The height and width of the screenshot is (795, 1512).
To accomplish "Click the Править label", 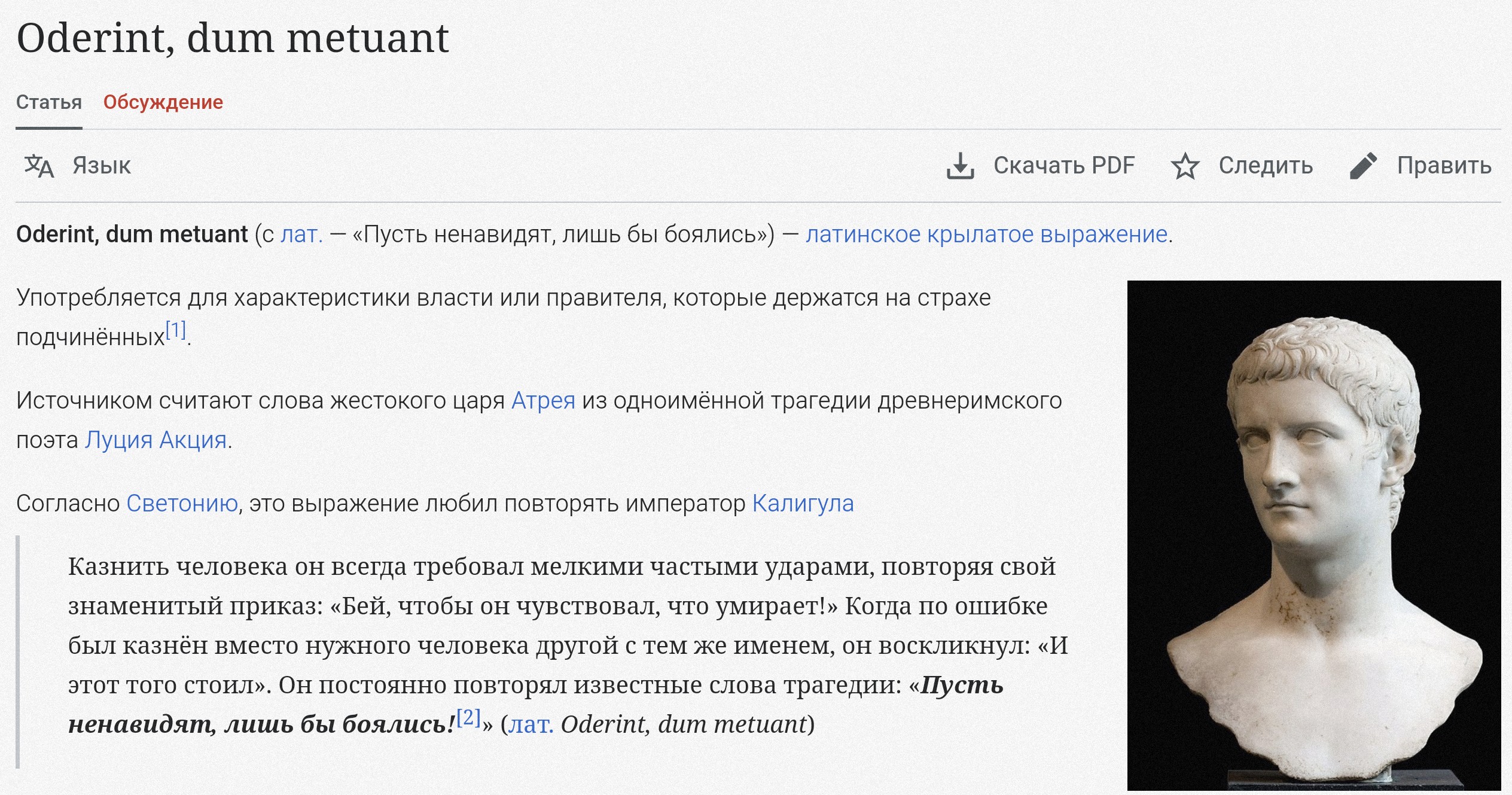I will click(x=1444, y=166).
